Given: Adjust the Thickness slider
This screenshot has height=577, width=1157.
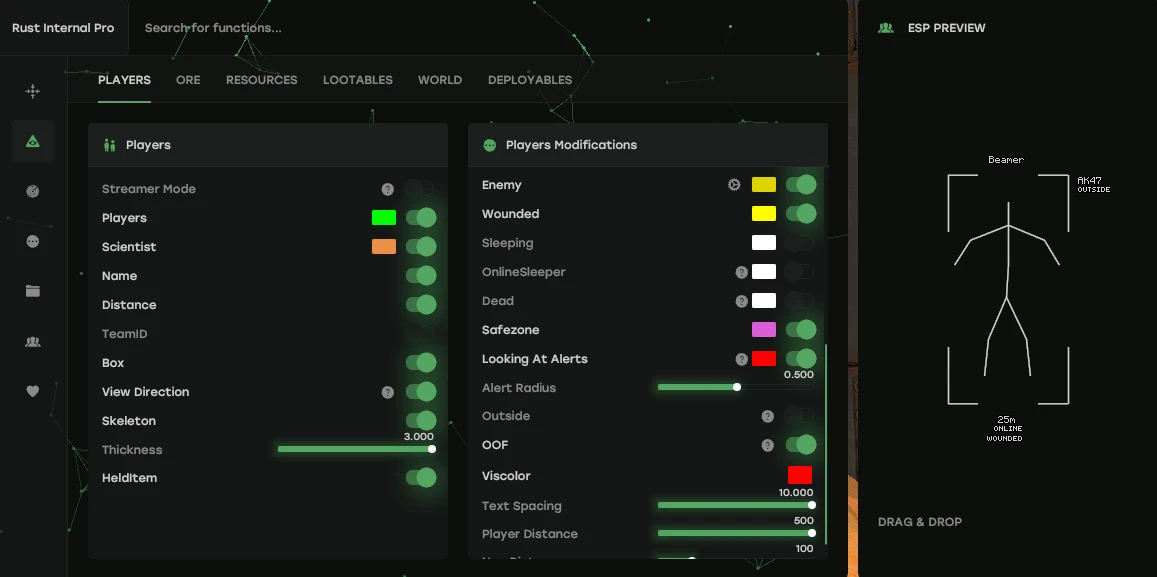Looking at the screenshot, I should click(356, 449).
